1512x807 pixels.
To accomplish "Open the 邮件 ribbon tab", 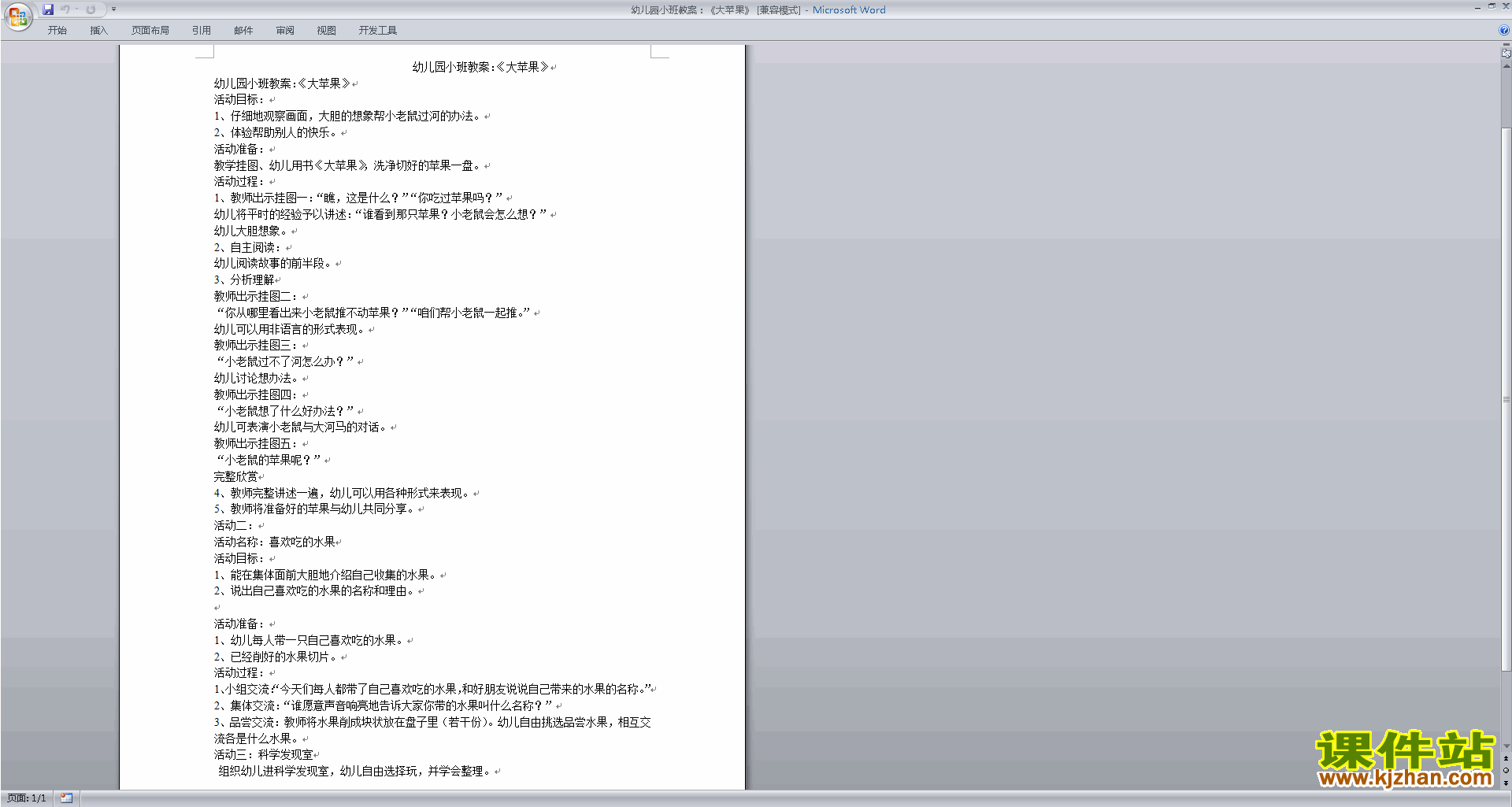I will coord(243,31).
